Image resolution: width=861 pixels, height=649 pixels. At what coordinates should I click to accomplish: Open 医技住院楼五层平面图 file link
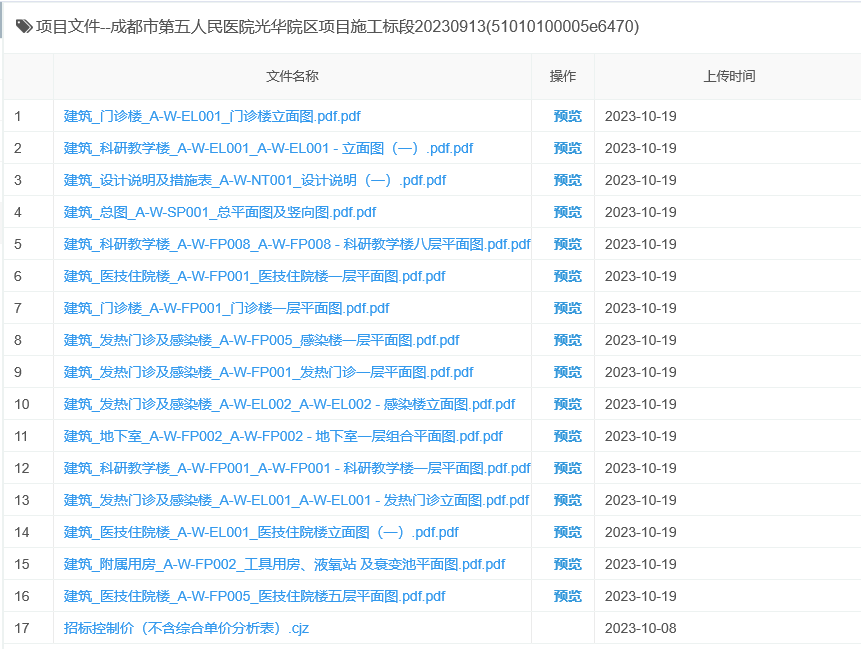[x=254, y=596]
